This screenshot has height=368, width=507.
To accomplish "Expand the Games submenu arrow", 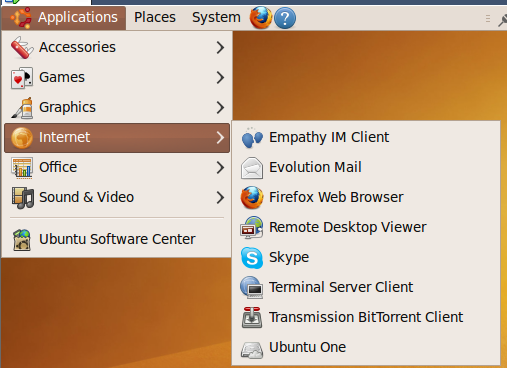I will (220, 78).
